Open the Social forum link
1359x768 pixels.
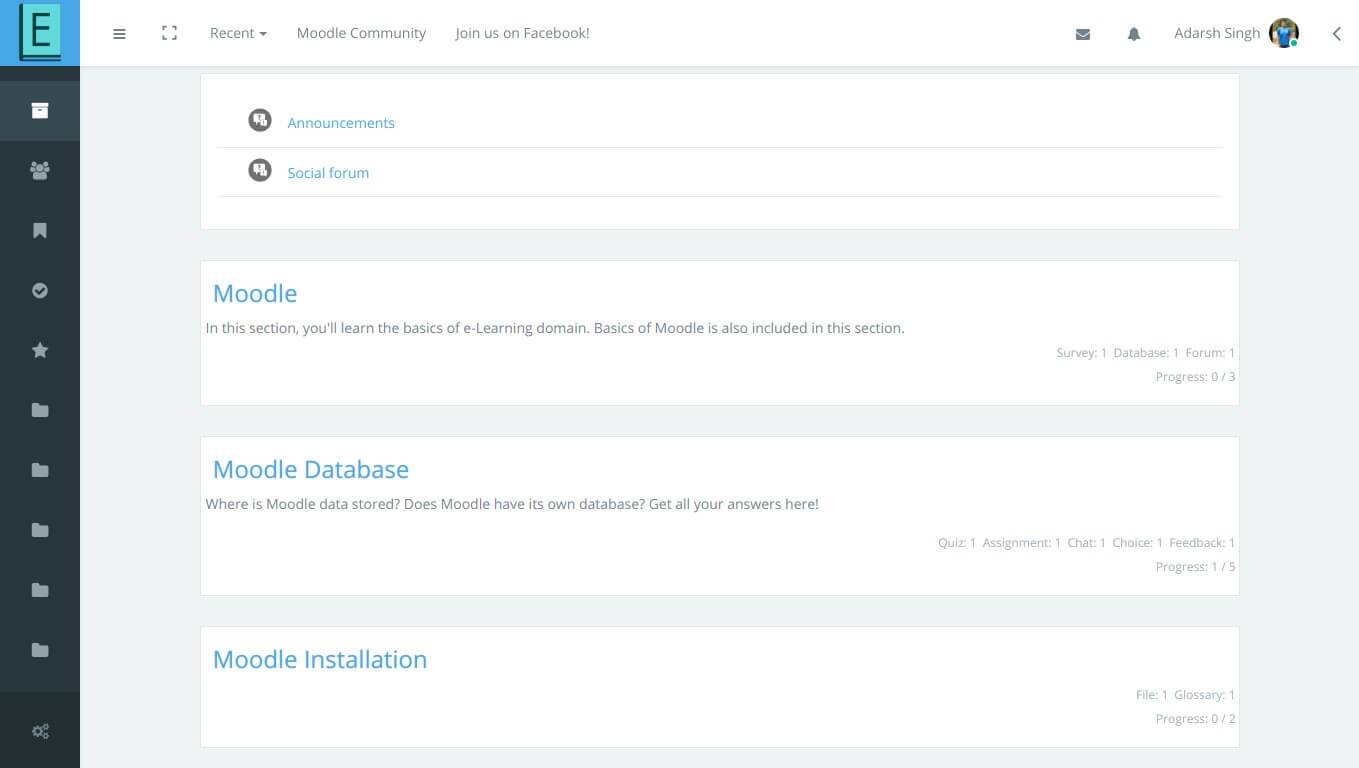click(x=328, y=173)
